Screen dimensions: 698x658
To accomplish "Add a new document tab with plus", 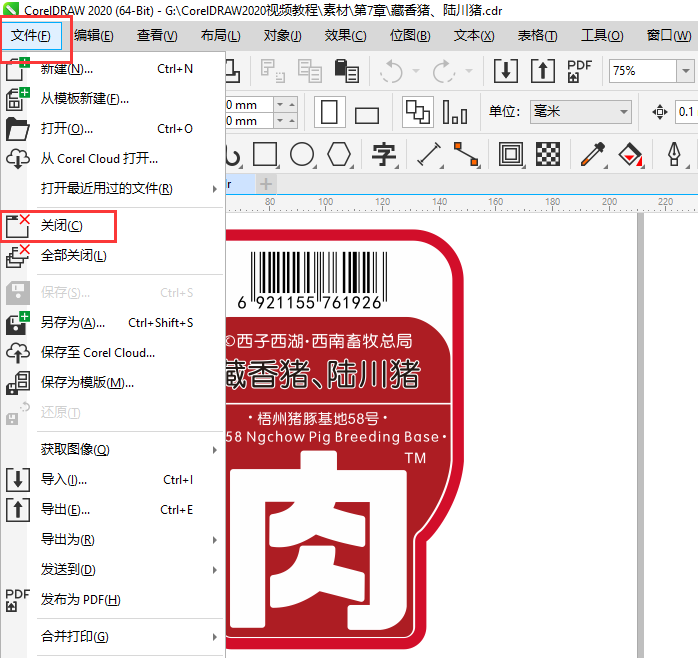I will click(x=266, y=184).
